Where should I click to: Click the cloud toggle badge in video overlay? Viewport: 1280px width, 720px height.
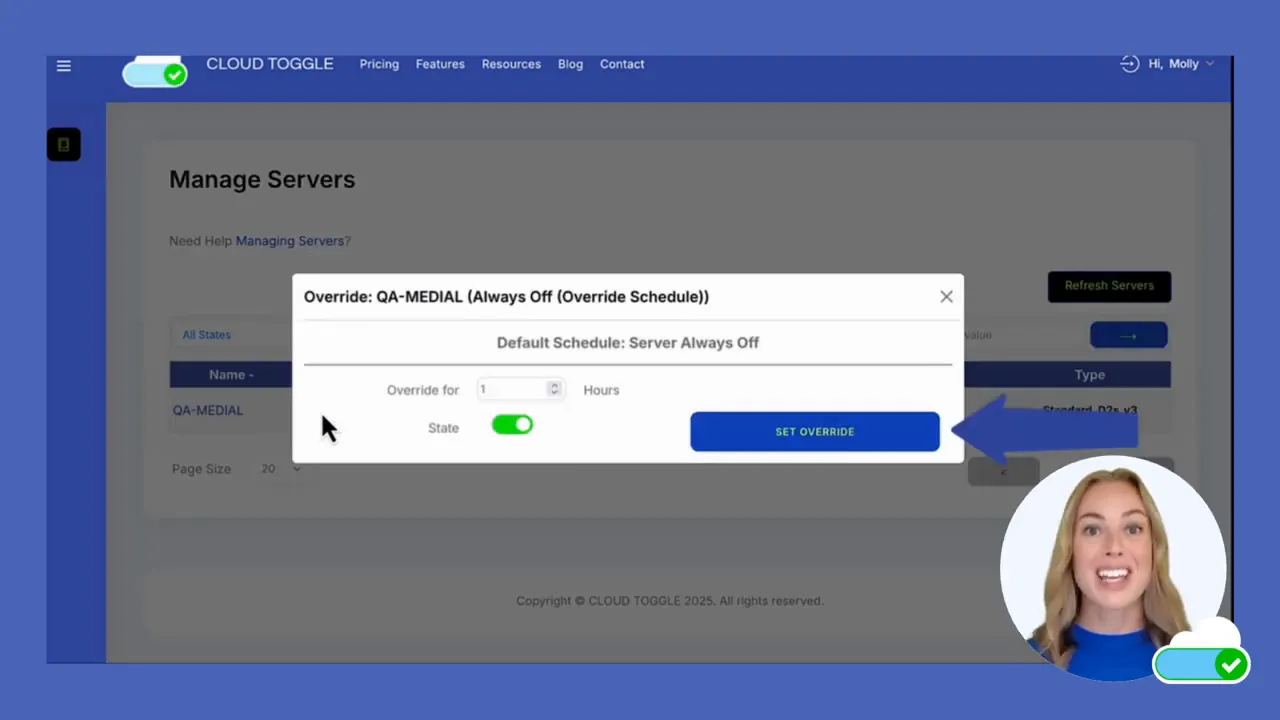[1201, 664]
